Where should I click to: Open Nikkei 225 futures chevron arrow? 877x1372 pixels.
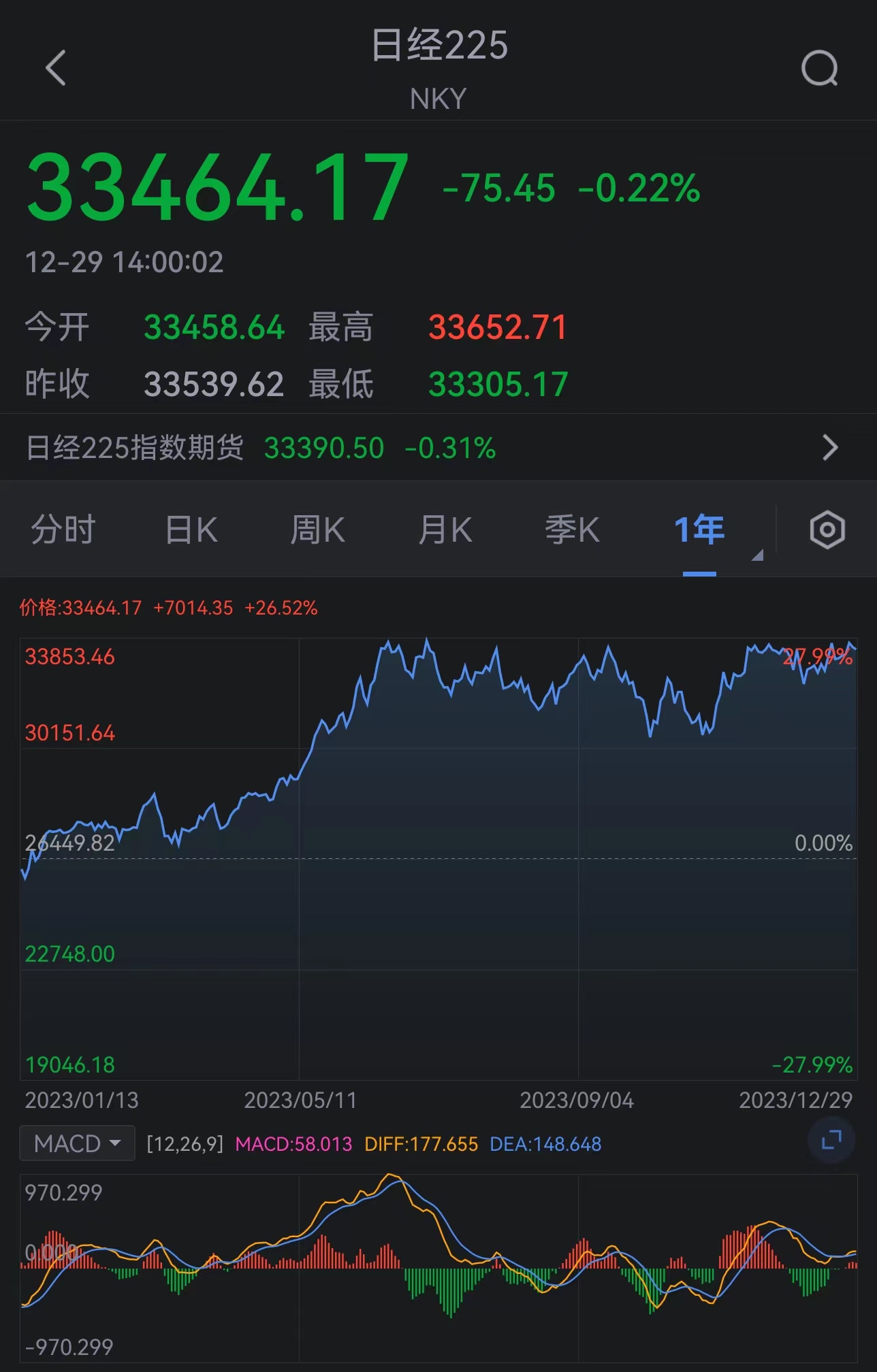830,448
